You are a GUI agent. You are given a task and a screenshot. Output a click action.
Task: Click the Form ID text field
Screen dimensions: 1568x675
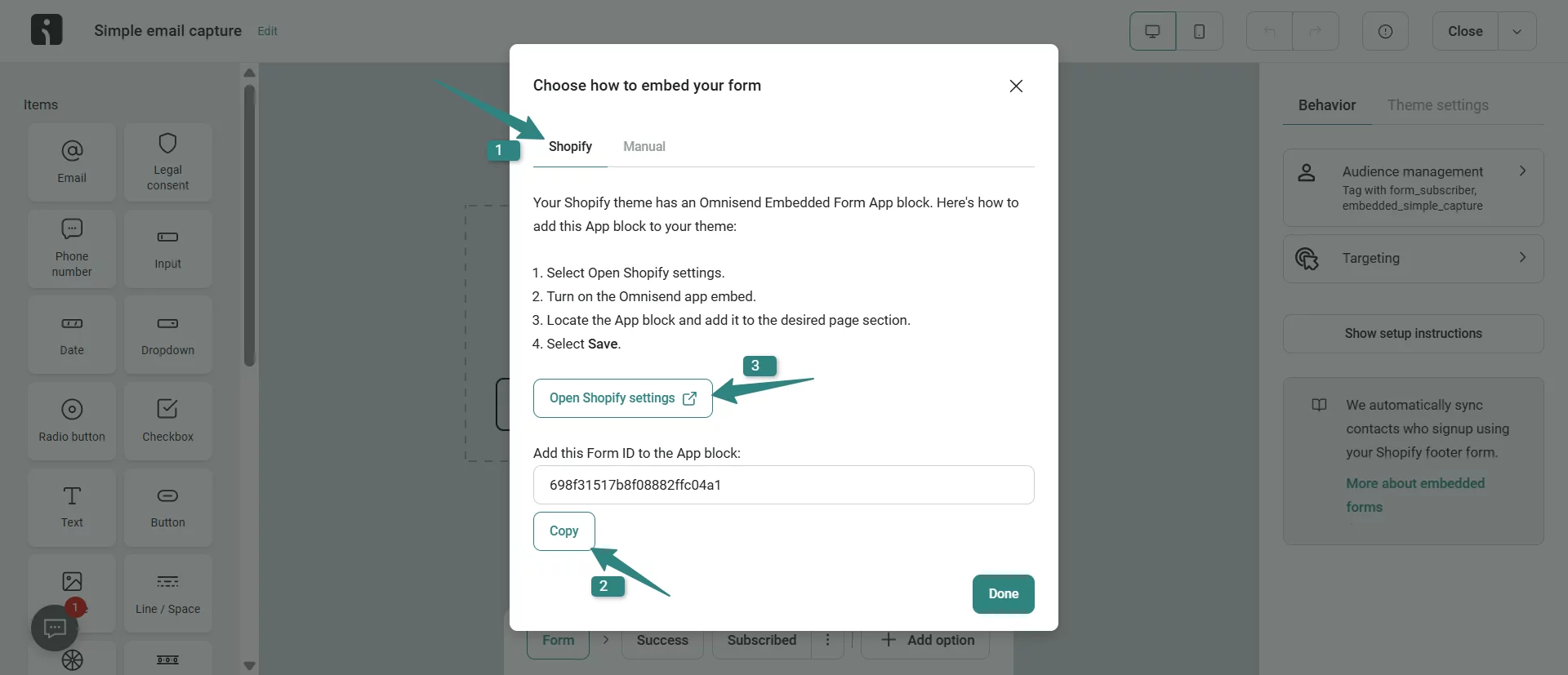(x=782, y=485)
